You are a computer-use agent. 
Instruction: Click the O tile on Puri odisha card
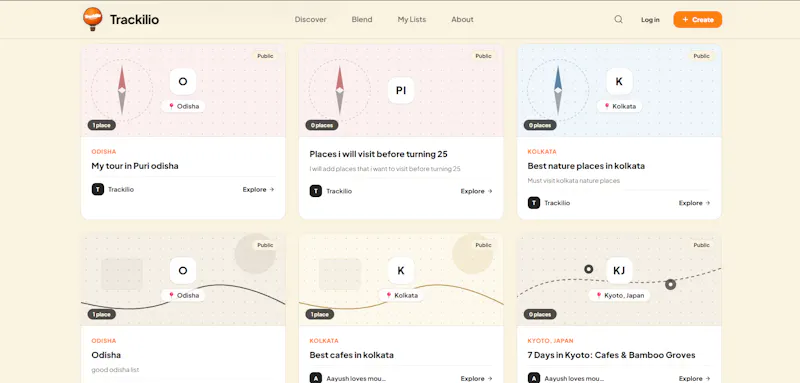click(x=183, y=82)
